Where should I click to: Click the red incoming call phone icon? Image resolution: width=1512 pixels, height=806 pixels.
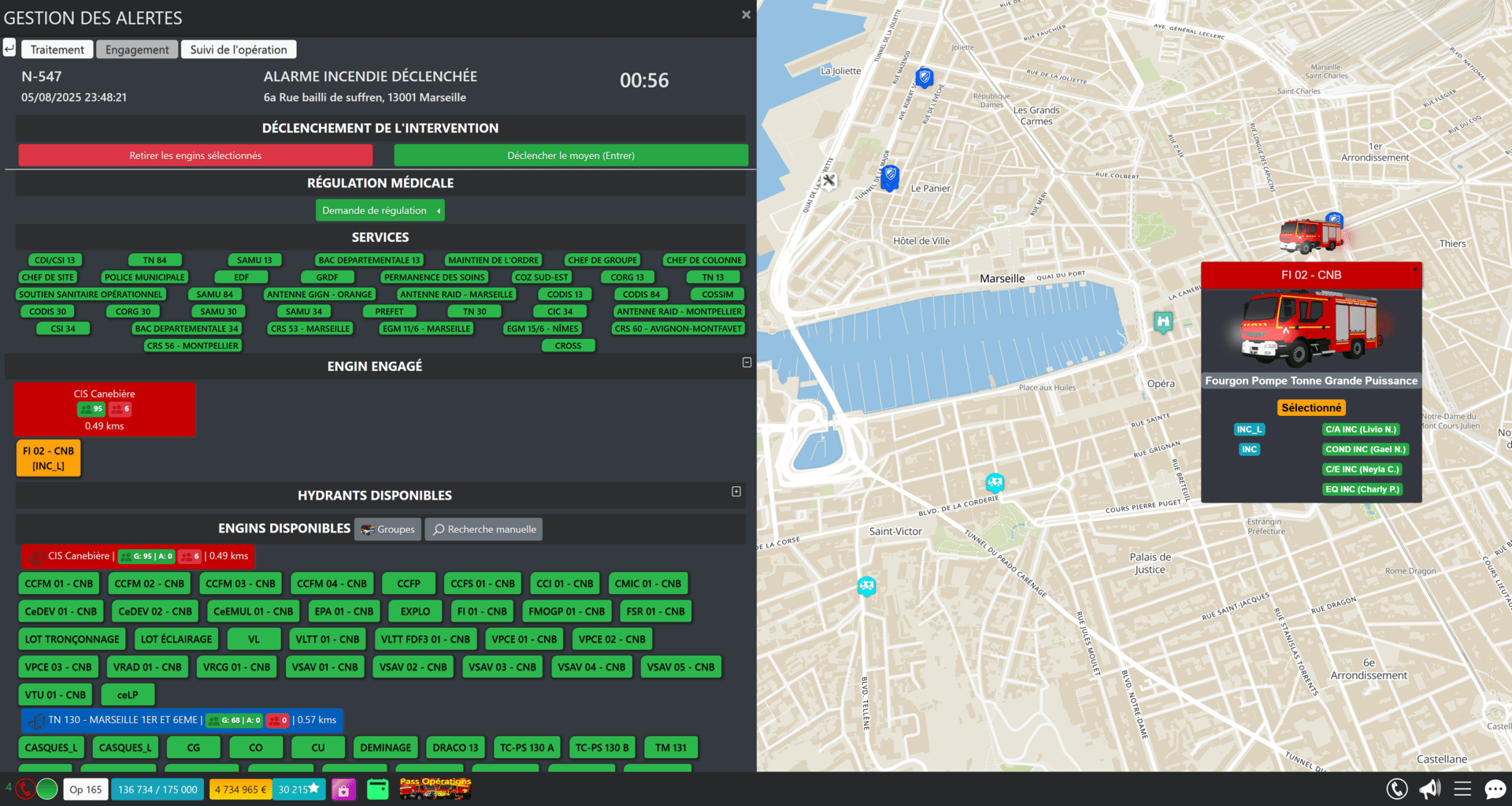[x=25, y=789]
